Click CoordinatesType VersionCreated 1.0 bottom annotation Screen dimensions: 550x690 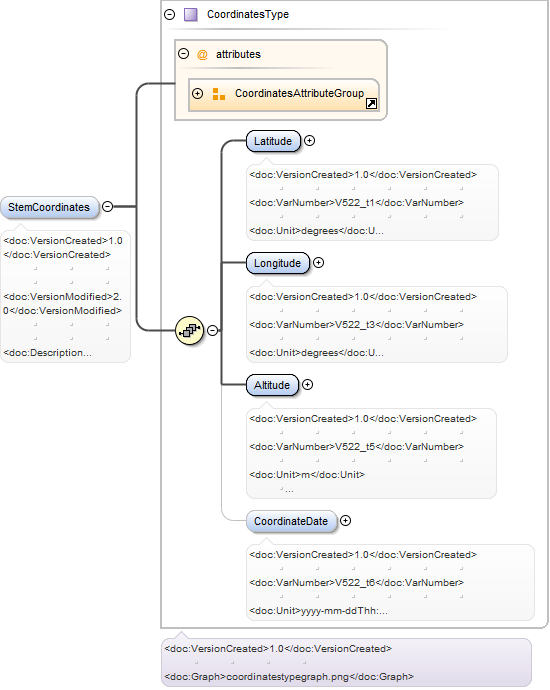tap(278, 649)
